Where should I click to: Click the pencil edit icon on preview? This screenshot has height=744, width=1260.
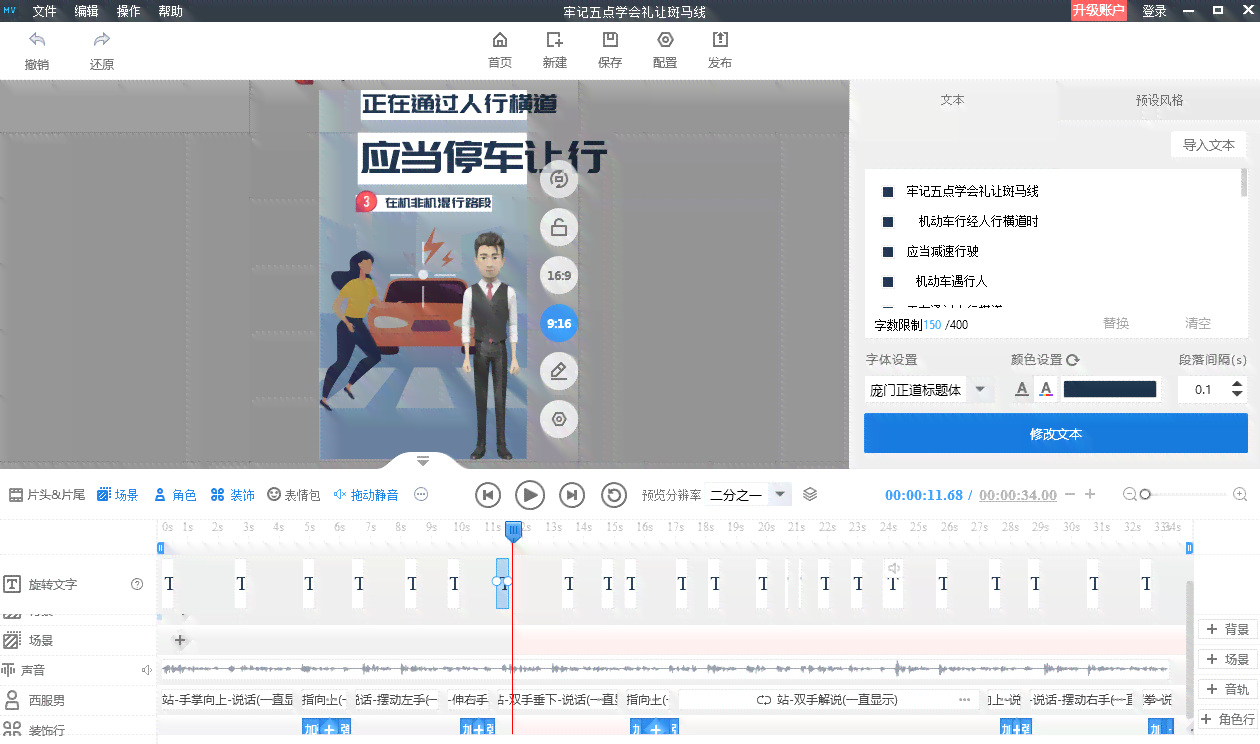559,372
